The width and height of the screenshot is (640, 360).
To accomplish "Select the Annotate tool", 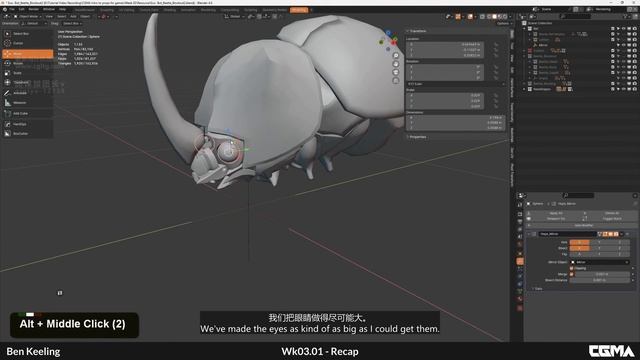I will pyautogui.click(x=27, y=93).
